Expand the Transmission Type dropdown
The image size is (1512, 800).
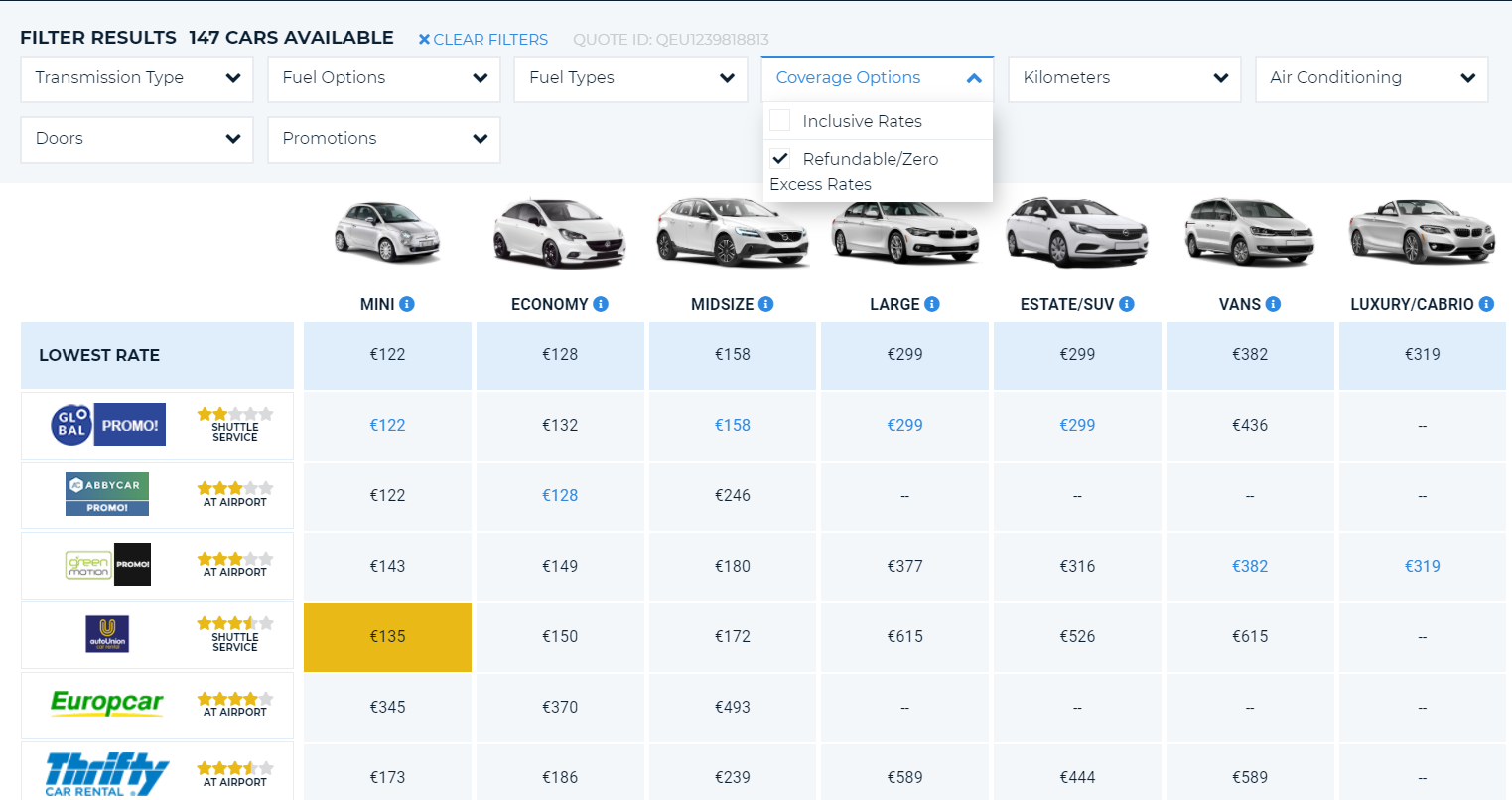[137, 78]
